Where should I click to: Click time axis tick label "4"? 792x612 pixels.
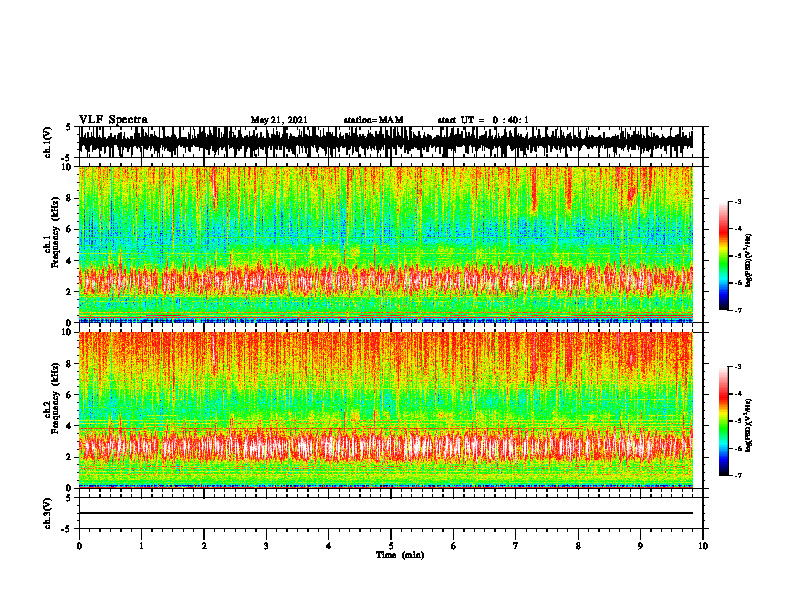coord(329,546)
